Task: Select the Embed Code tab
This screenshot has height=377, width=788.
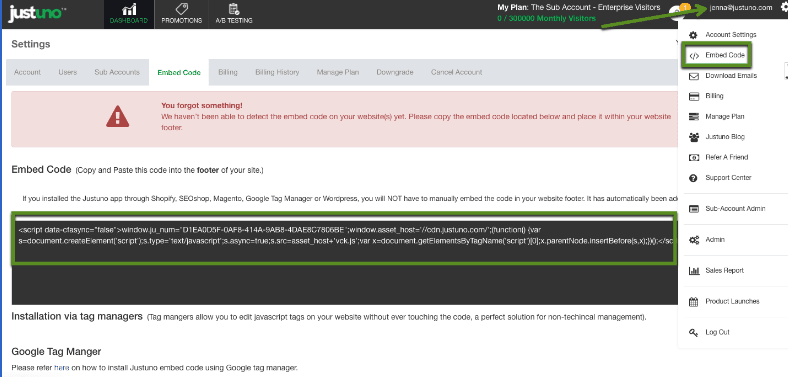Action: click(x=179, y=72)
